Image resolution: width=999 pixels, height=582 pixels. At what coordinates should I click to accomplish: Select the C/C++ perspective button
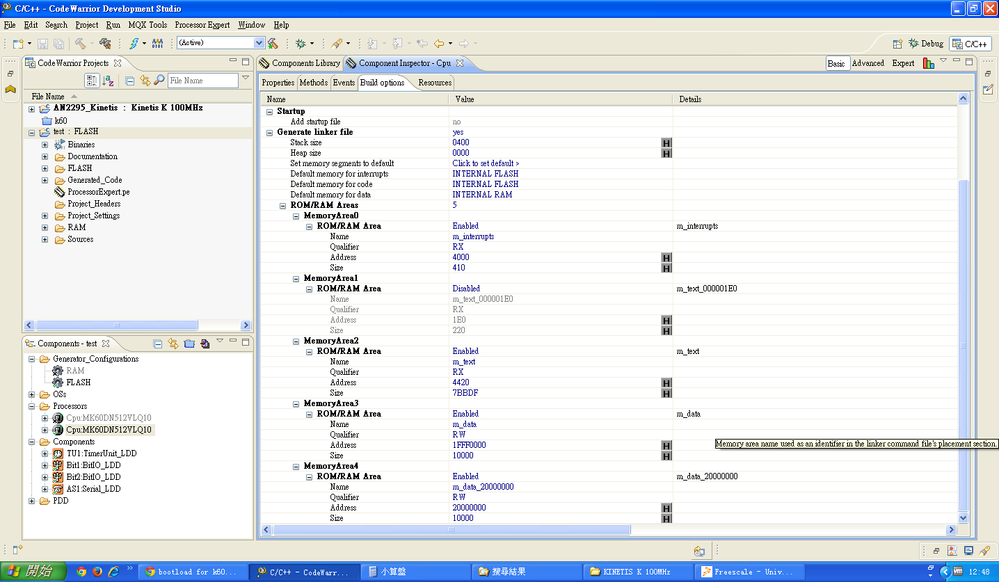[970, 43]
